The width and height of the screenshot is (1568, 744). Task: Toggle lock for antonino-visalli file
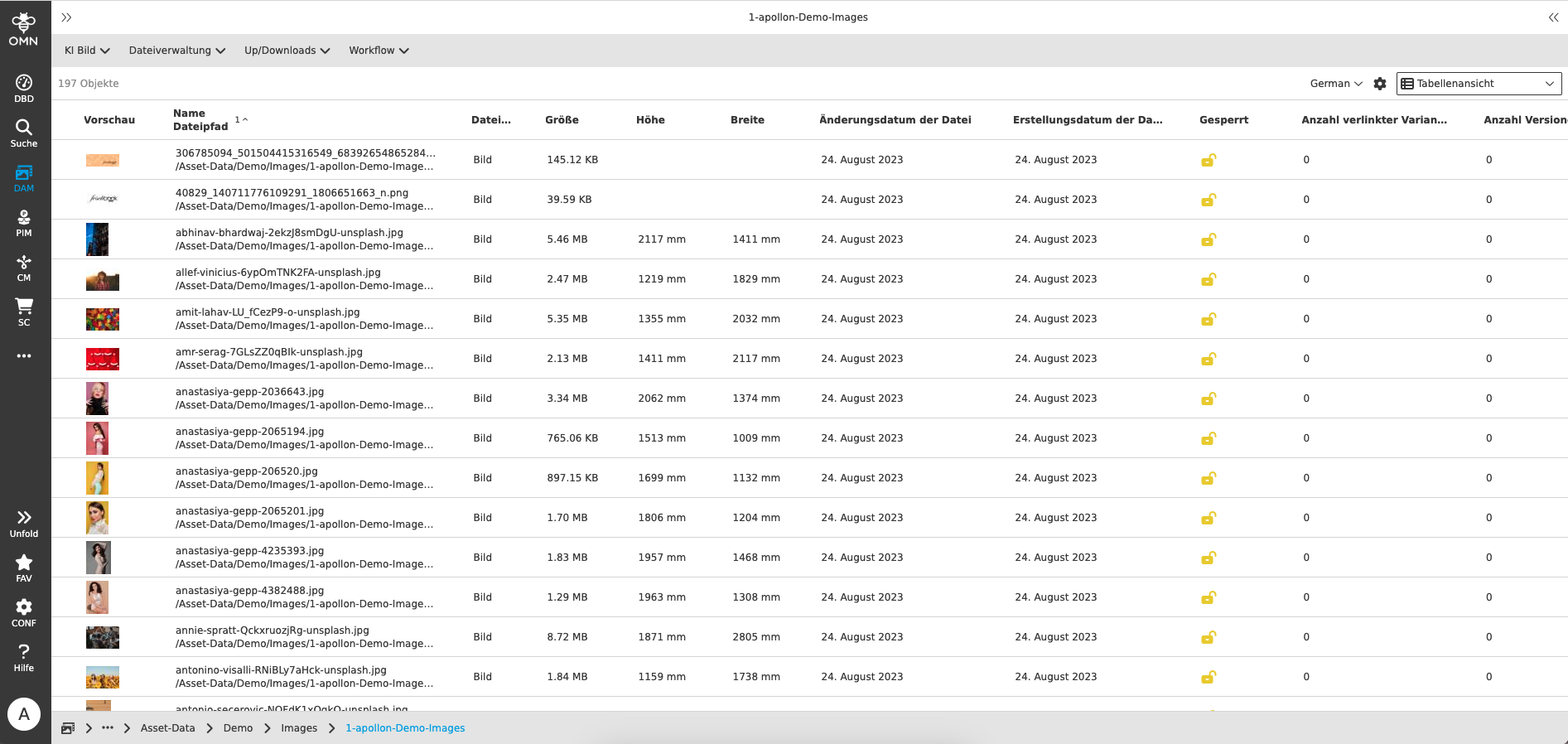pyautogui.click(x=1209, y=677)
